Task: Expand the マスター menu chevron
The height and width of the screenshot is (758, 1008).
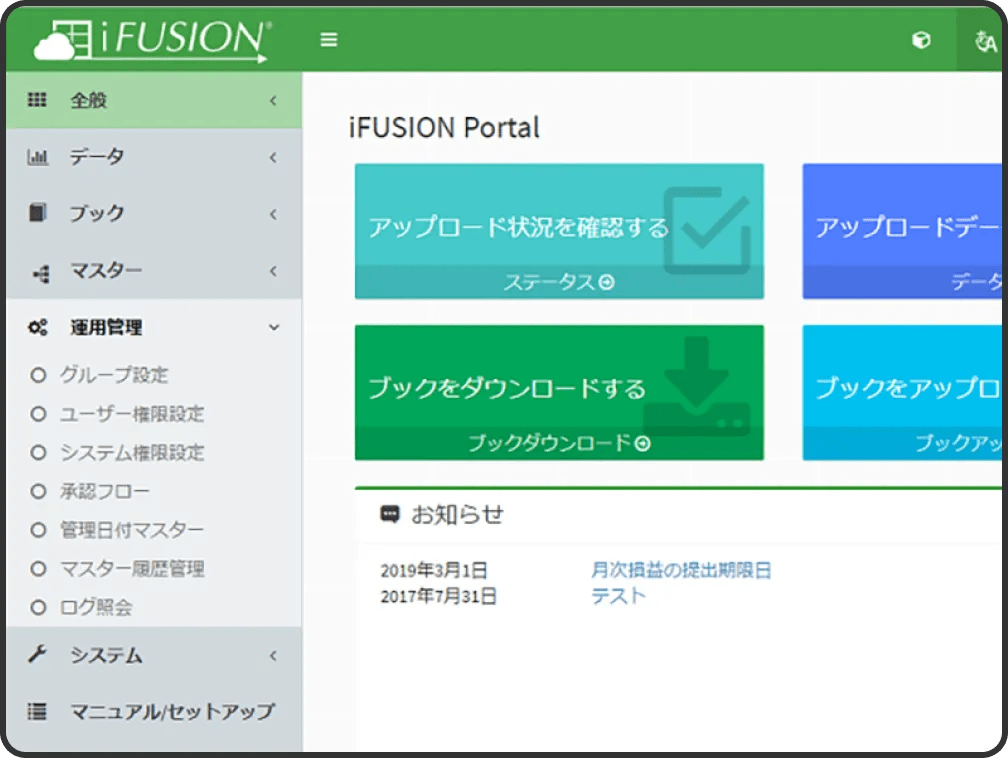Action: click(x=274, y=271)
